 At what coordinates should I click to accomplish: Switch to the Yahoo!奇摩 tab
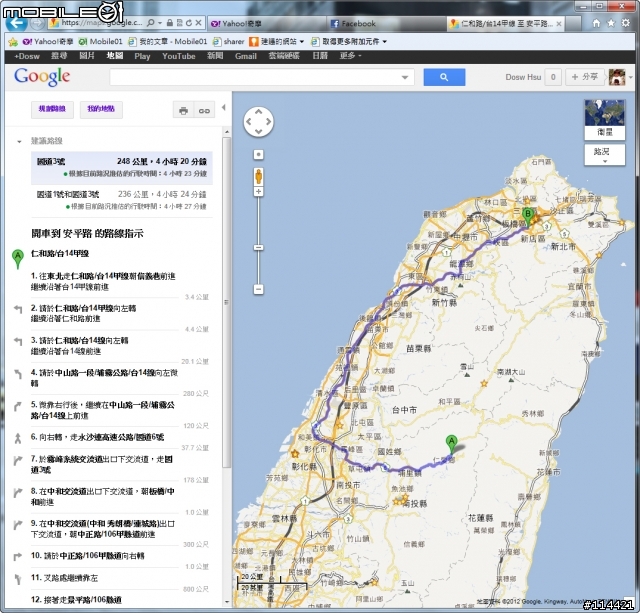click(x=267, y=24)
